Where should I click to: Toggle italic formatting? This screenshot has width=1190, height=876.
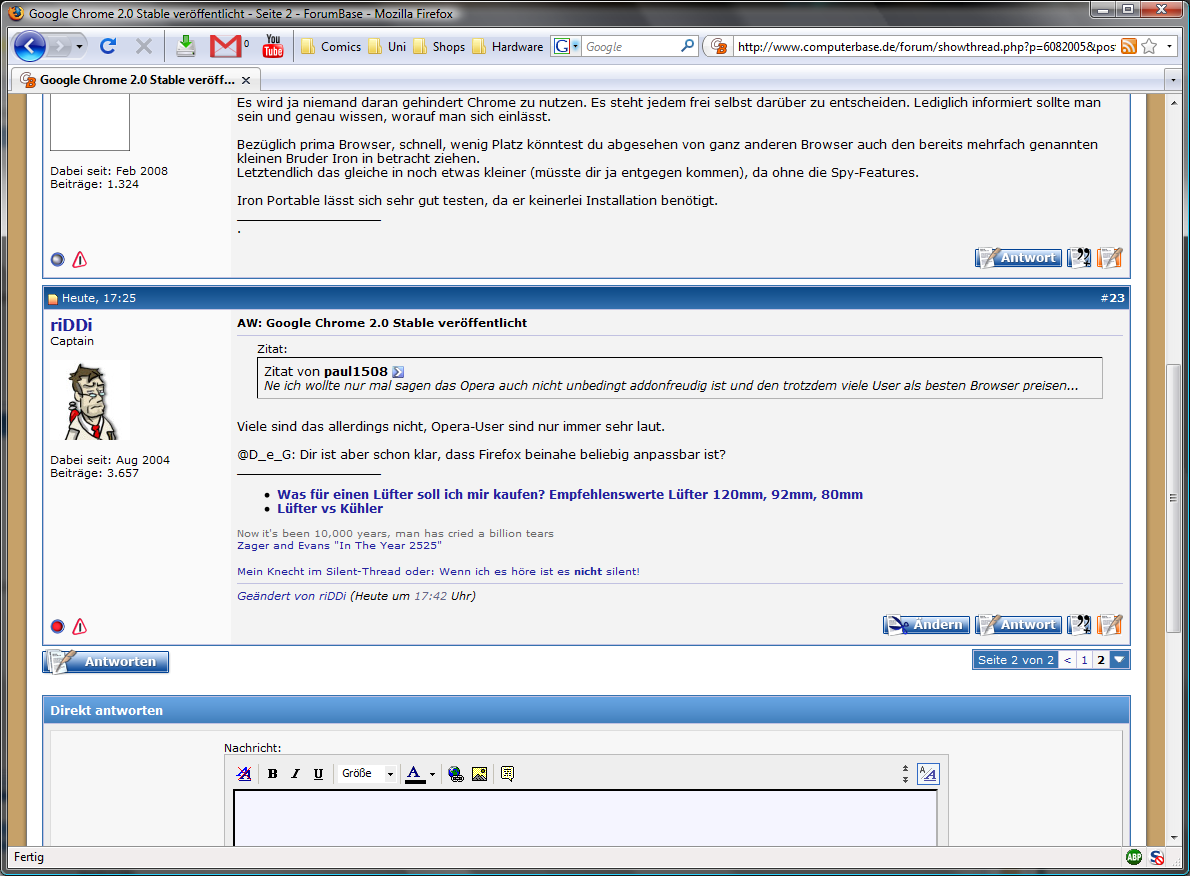[x=295, y=774]
